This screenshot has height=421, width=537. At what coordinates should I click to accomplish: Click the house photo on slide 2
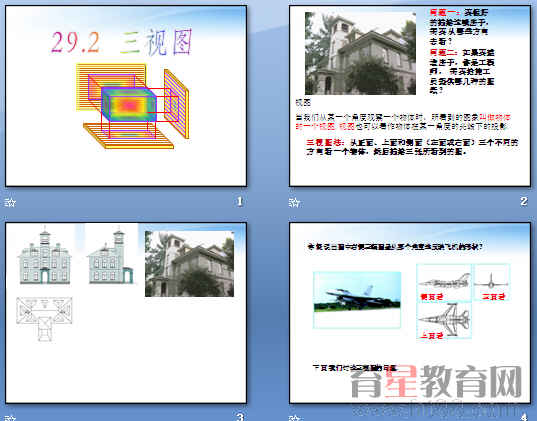(360, 53)
